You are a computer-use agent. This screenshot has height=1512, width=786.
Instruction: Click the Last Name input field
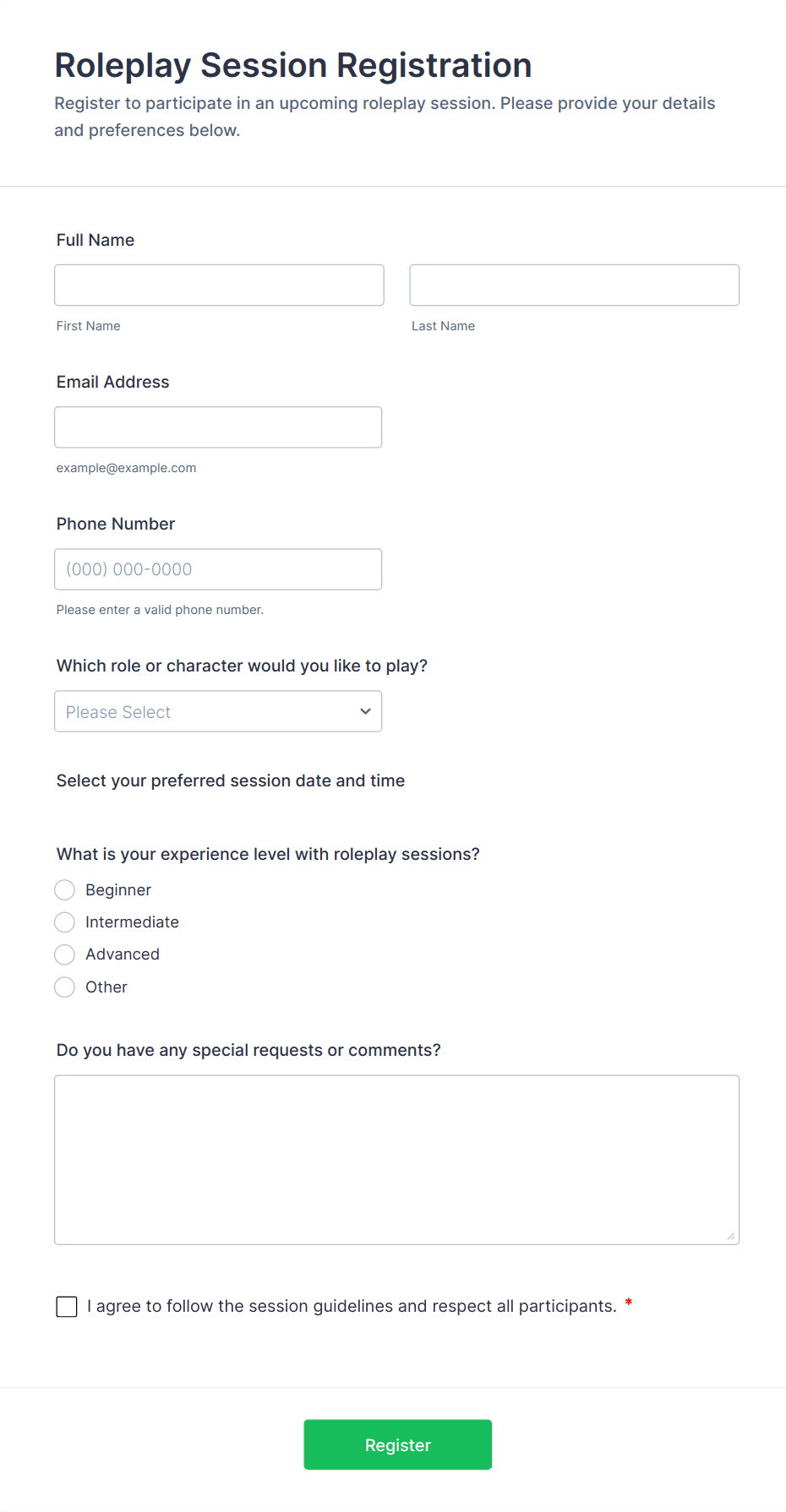[x=574, y=286]
